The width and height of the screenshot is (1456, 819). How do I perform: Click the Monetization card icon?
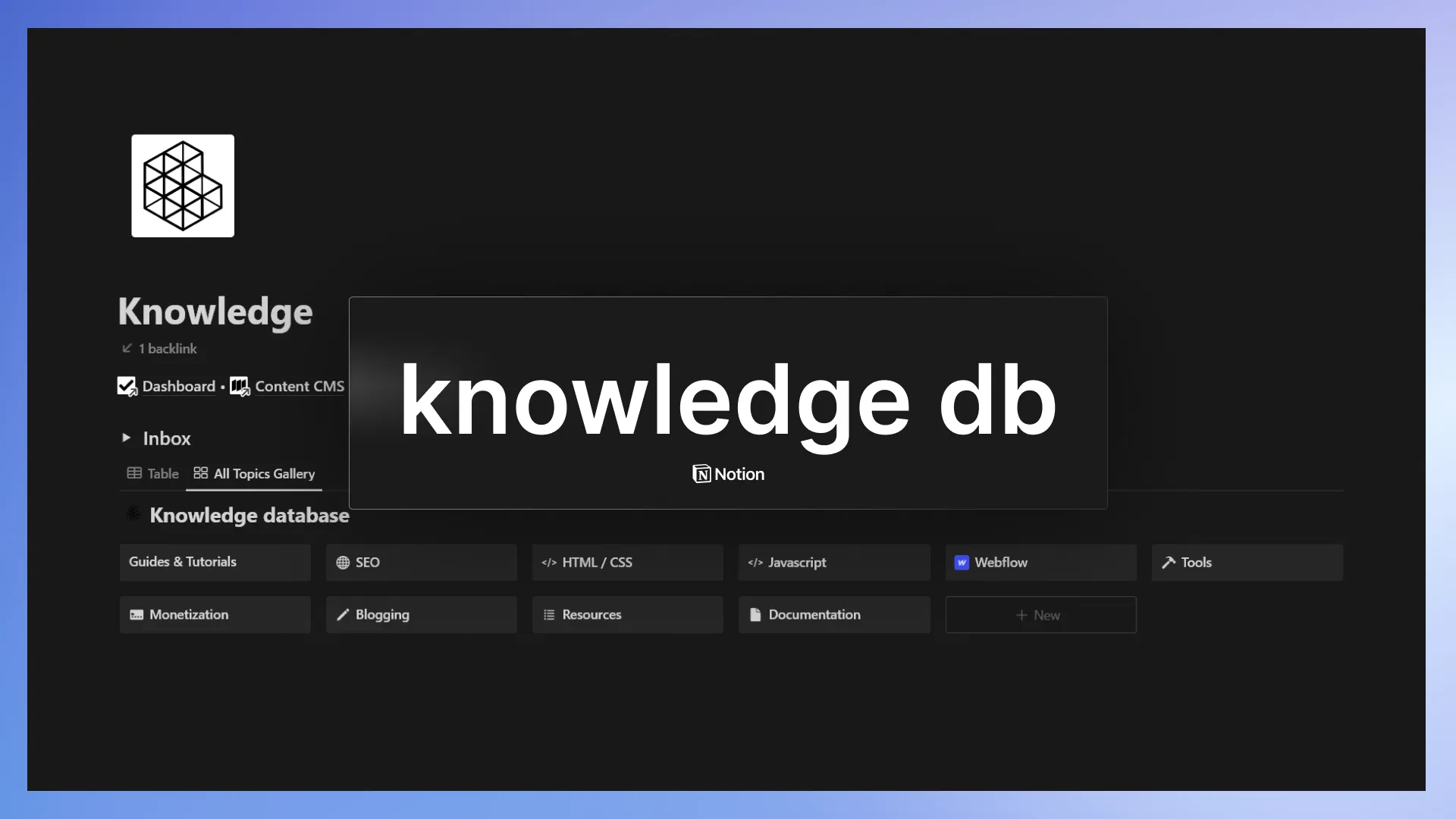(x=136, y=614)
